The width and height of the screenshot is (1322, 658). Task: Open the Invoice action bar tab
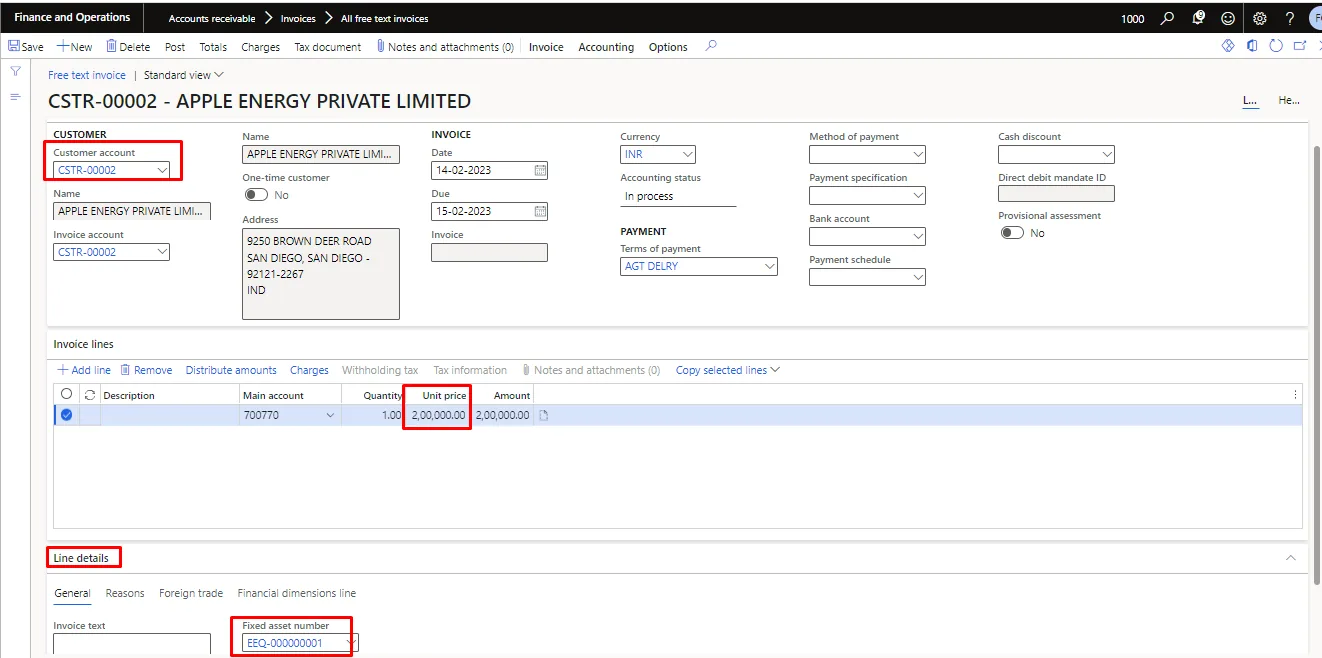[546, 47]
